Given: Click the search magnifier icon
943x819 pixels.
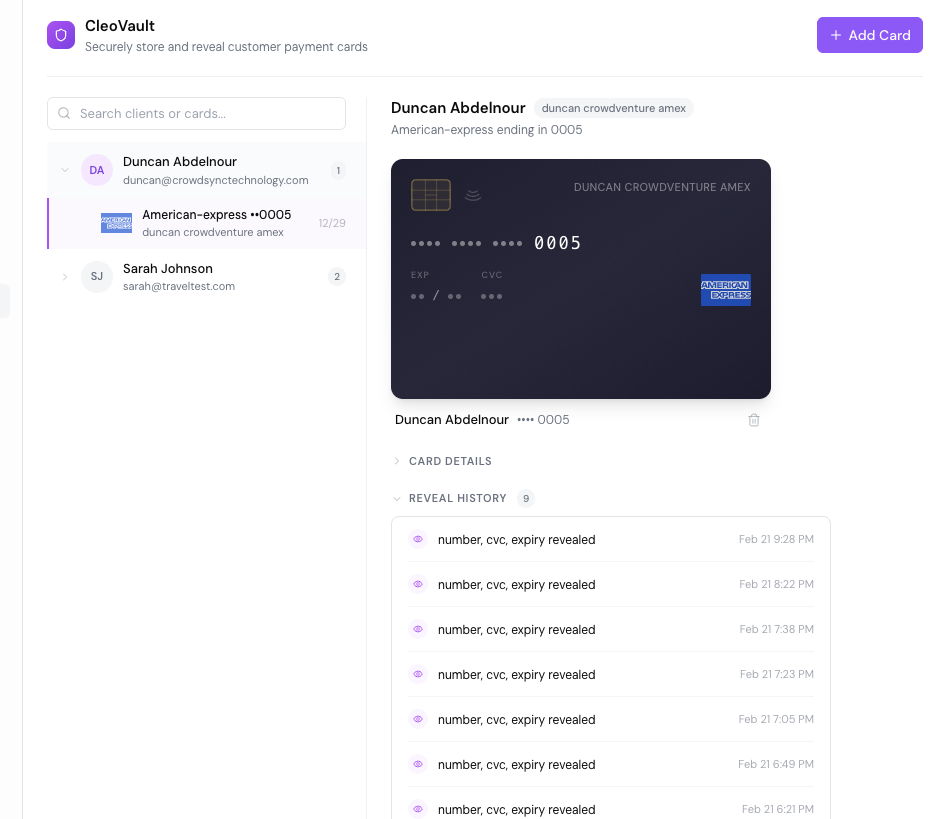Looking at the screenshot, I should click(64, 113).
